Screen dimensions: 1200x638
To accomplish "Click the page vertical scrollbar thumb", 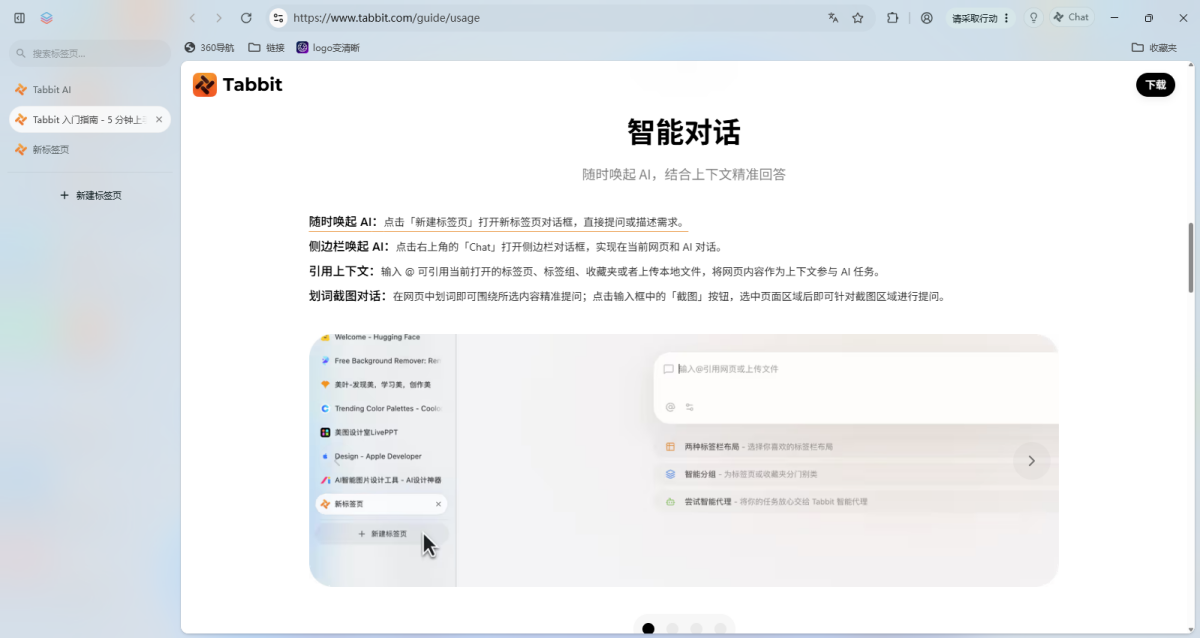I will pyautogui.click(x=1190, y=257).
